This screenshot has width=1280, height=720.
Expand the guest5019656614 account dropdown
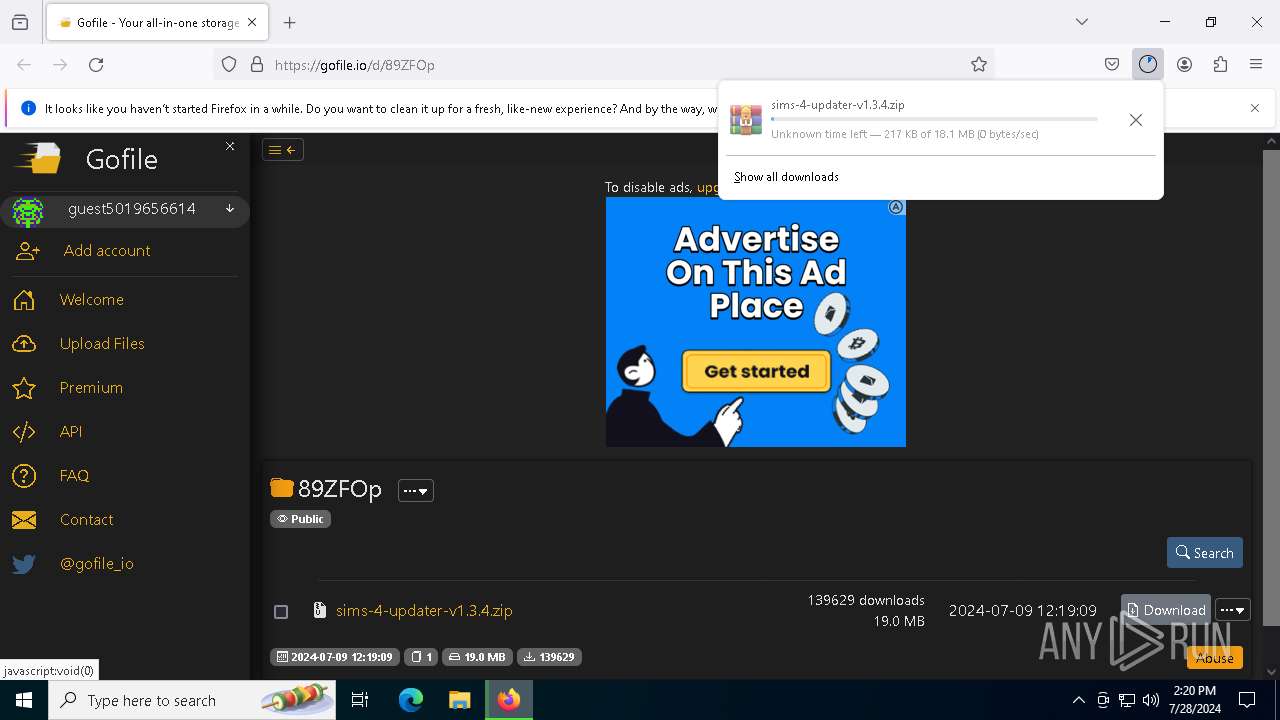(x=230, y=209)
